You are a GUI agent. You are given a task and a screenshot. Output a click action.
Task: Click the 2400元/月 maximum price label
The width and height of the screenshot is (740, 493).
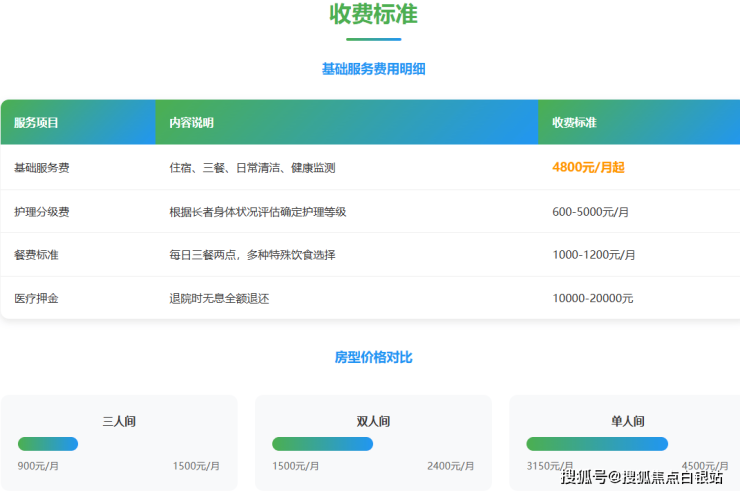(451, 466)
